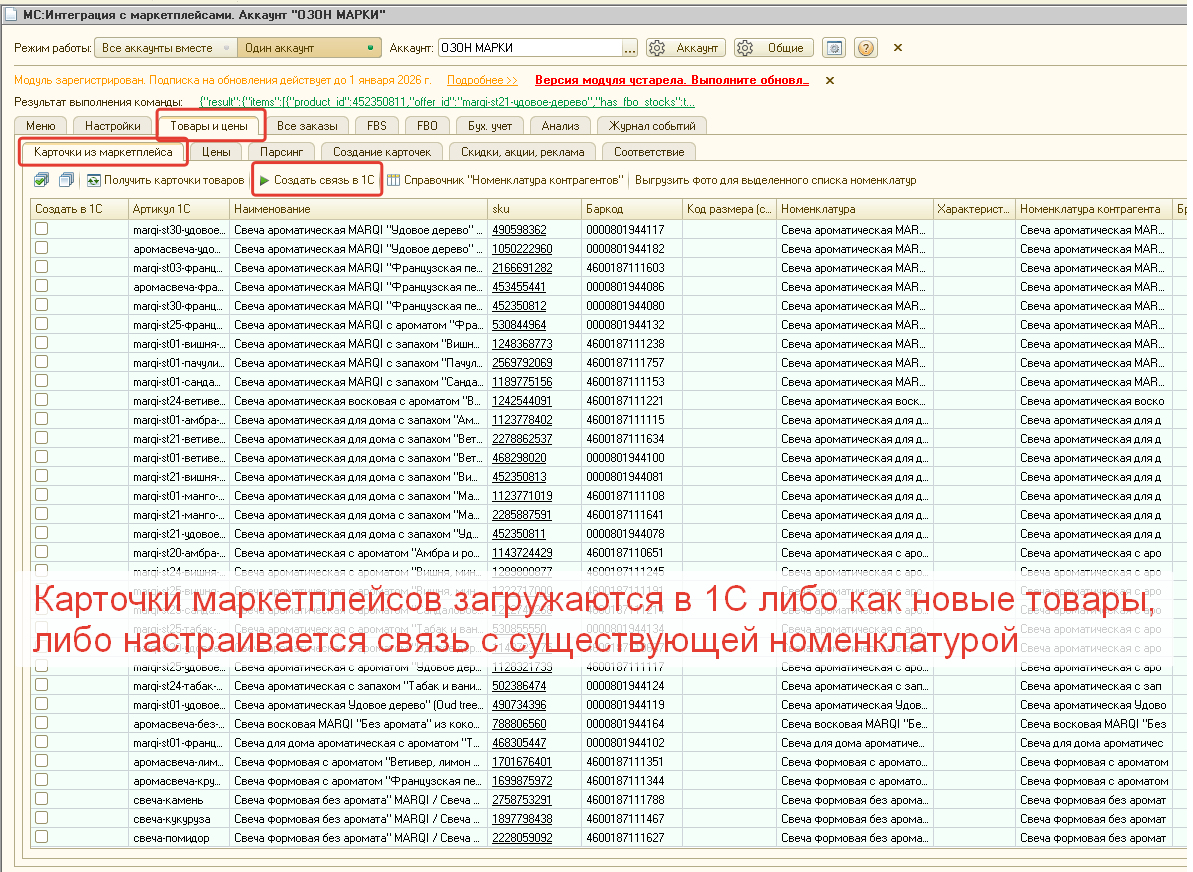Open the Аккаунт selection ellipsis button
The height and width of the screenshot is (872, 1193).
[x=629, y=48]
